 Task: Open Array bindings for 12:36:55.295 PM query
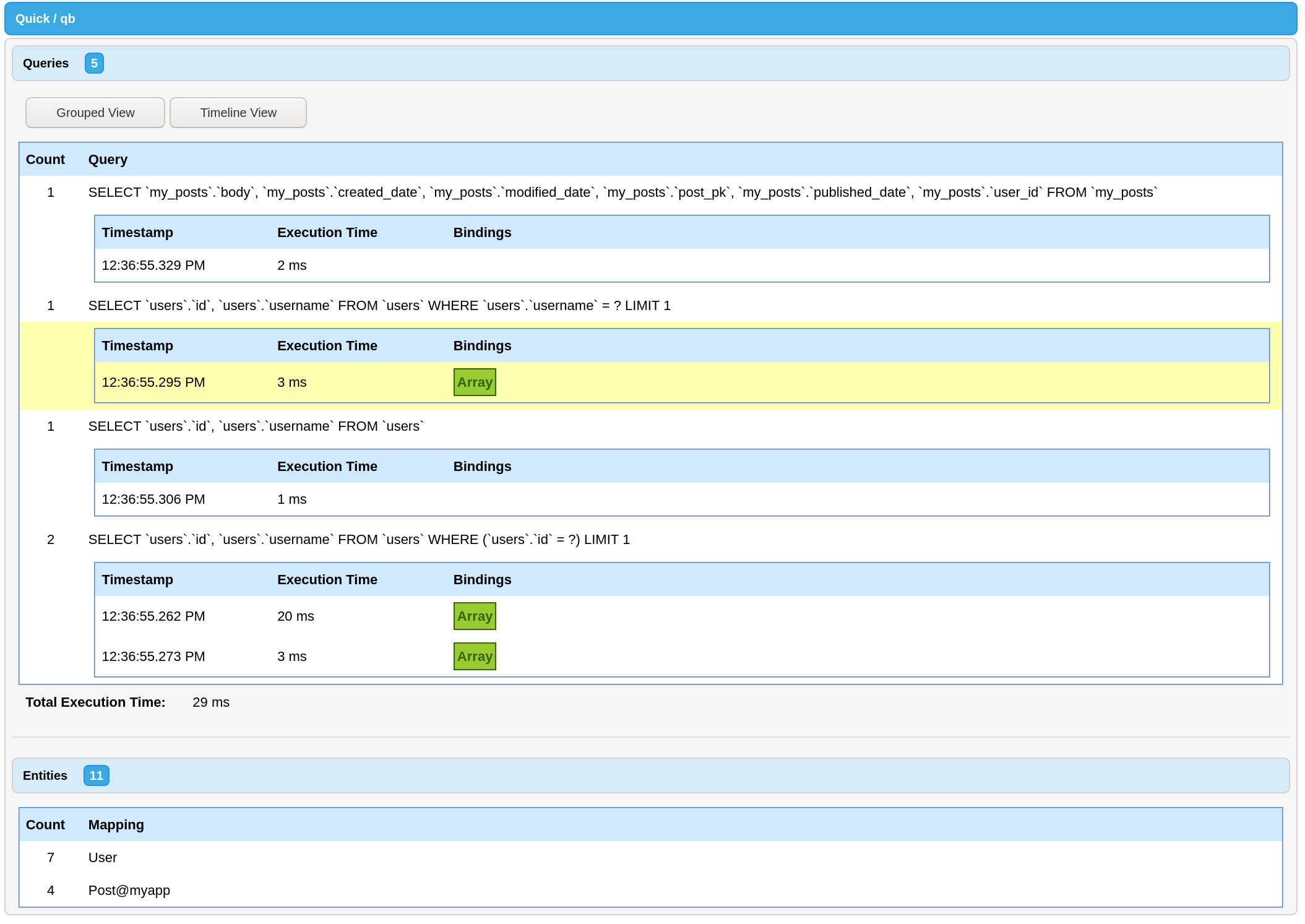(475, 382)
